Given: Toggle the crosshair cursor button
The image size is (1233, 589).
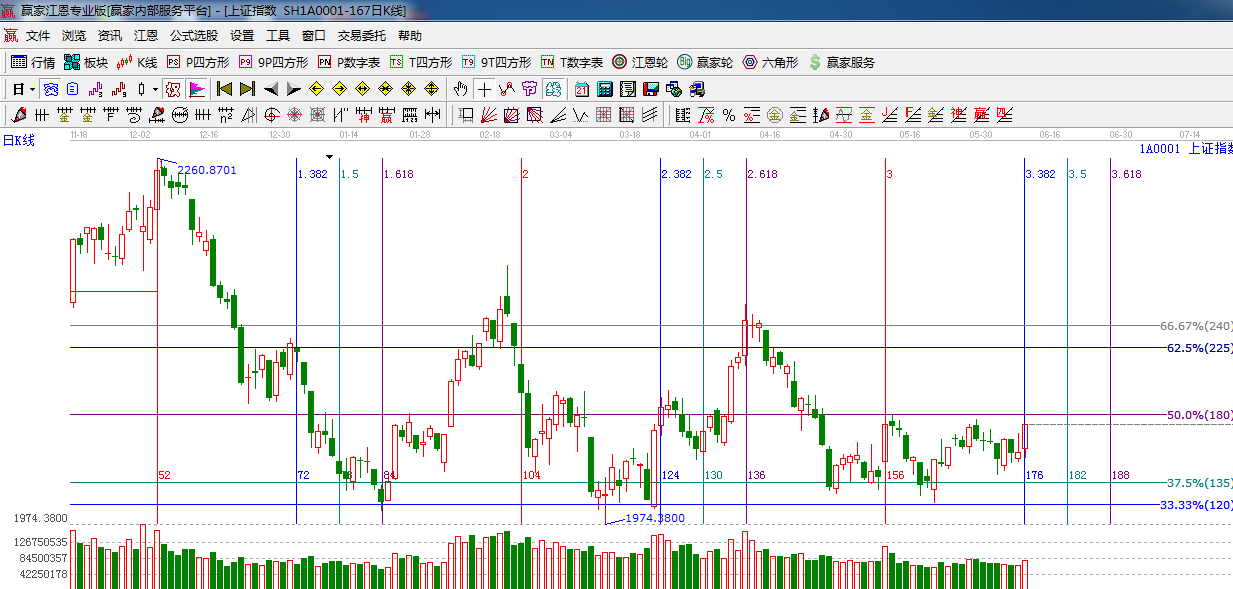Looking at the screenshot, I should click(484, 89).
